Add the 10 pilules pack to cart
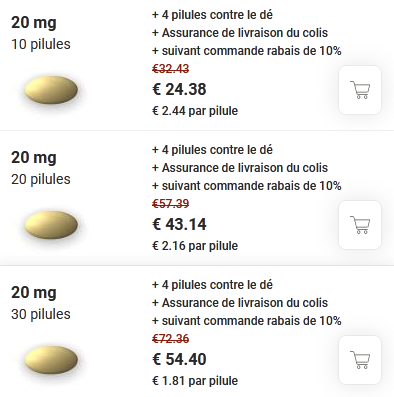The image size is (394, 397). 360,90
